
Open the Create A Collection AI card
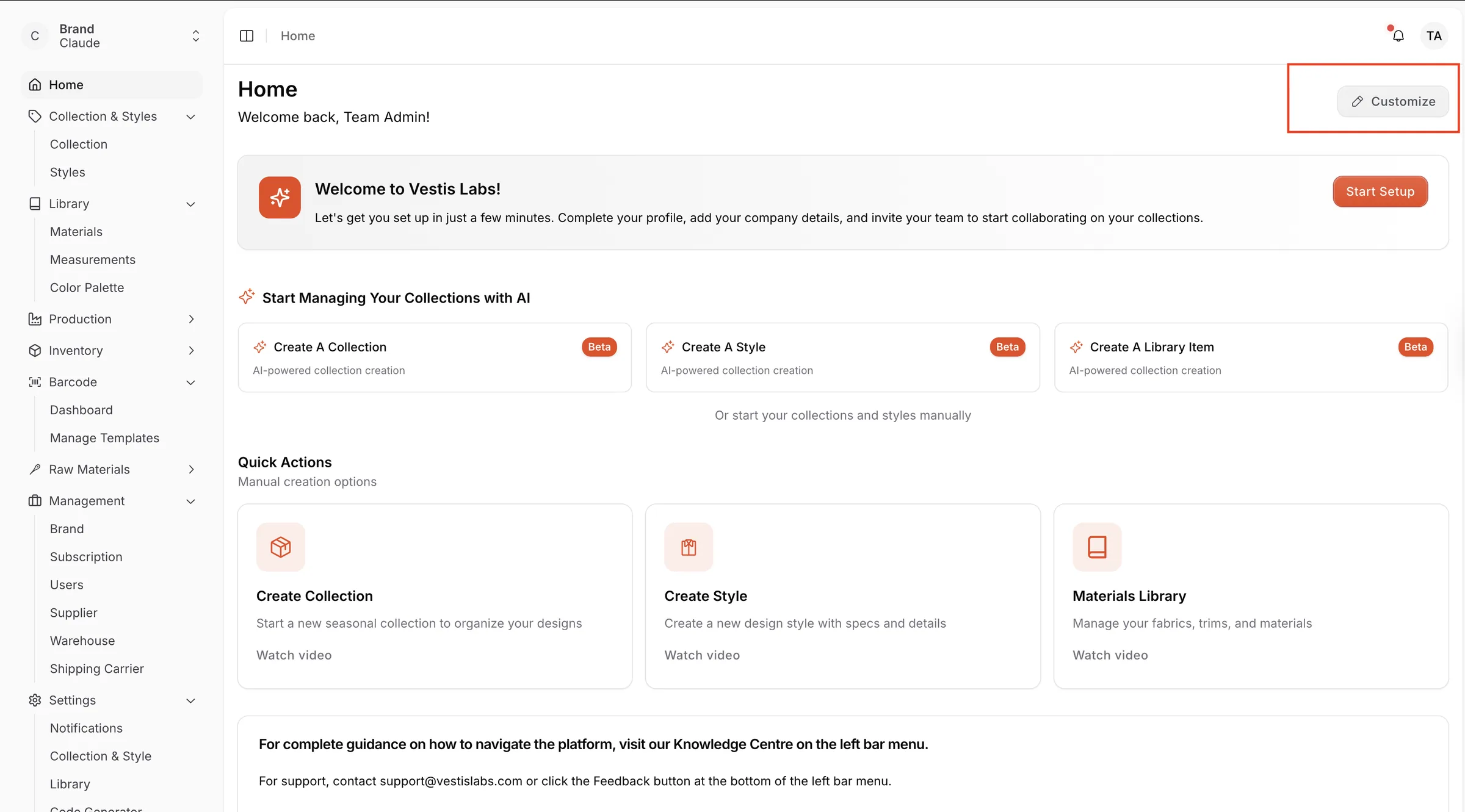pyautogui.click(x=435, y=357)
